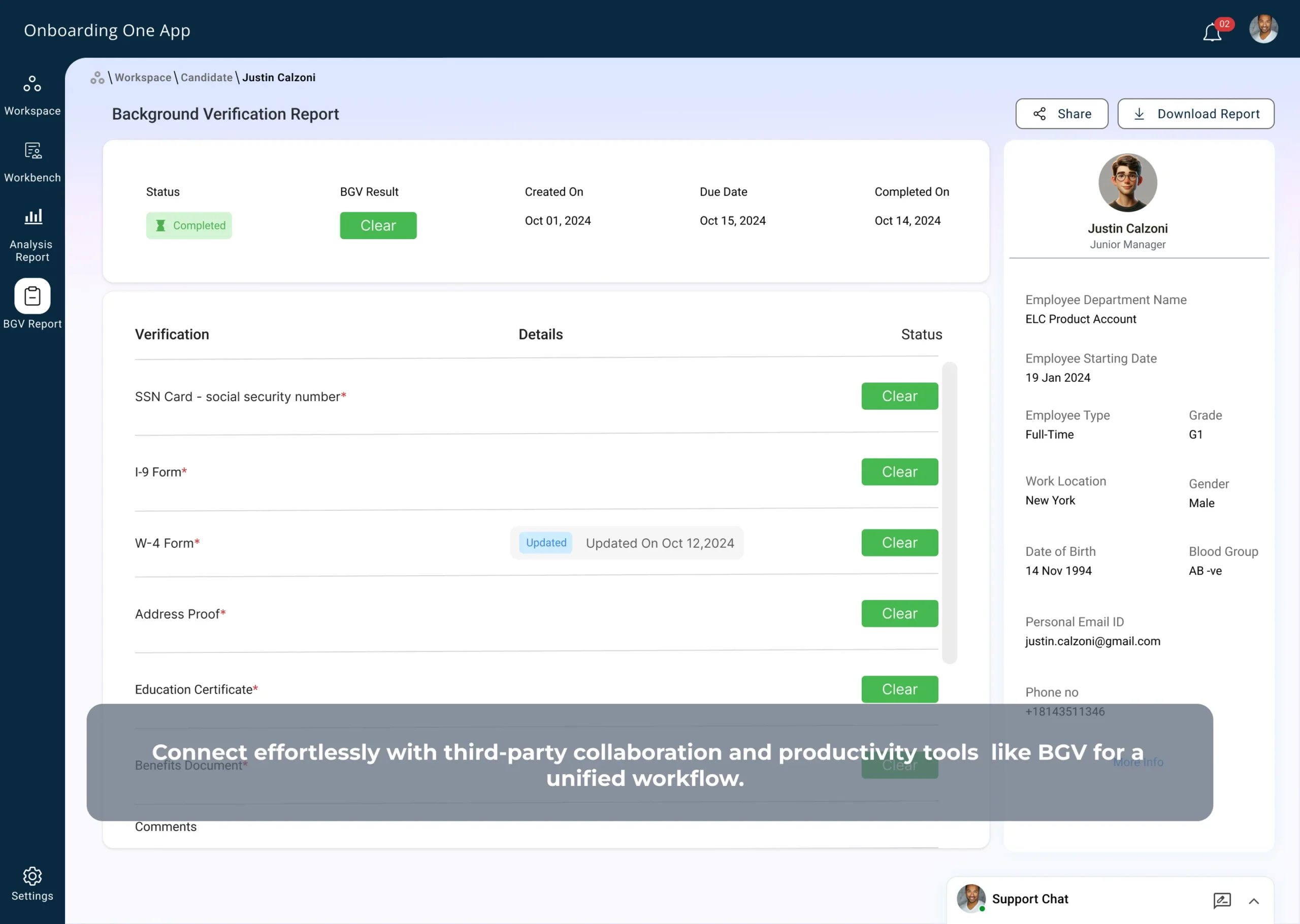
Task: Click the '19 Jan 2024' starting date
Action: (1058, 378)
